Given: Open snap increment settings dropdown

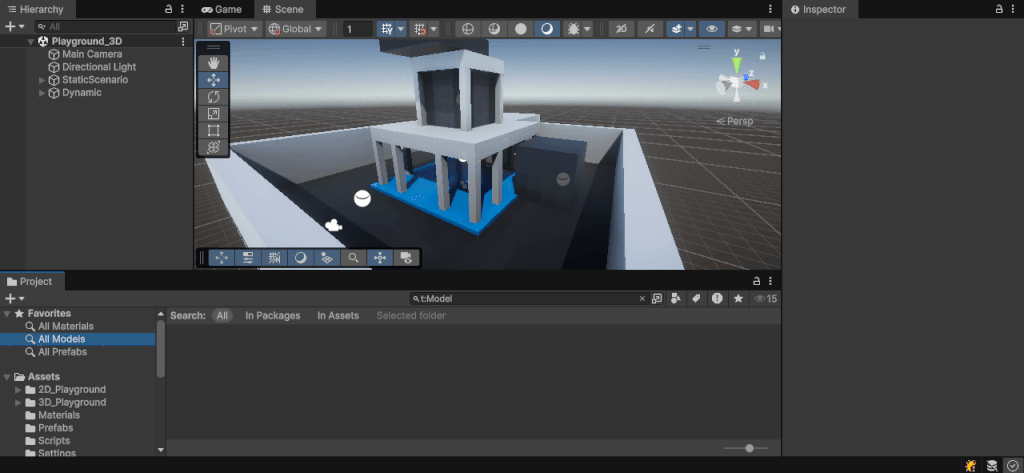Looking at the screenshot, I should click(433, 29).
